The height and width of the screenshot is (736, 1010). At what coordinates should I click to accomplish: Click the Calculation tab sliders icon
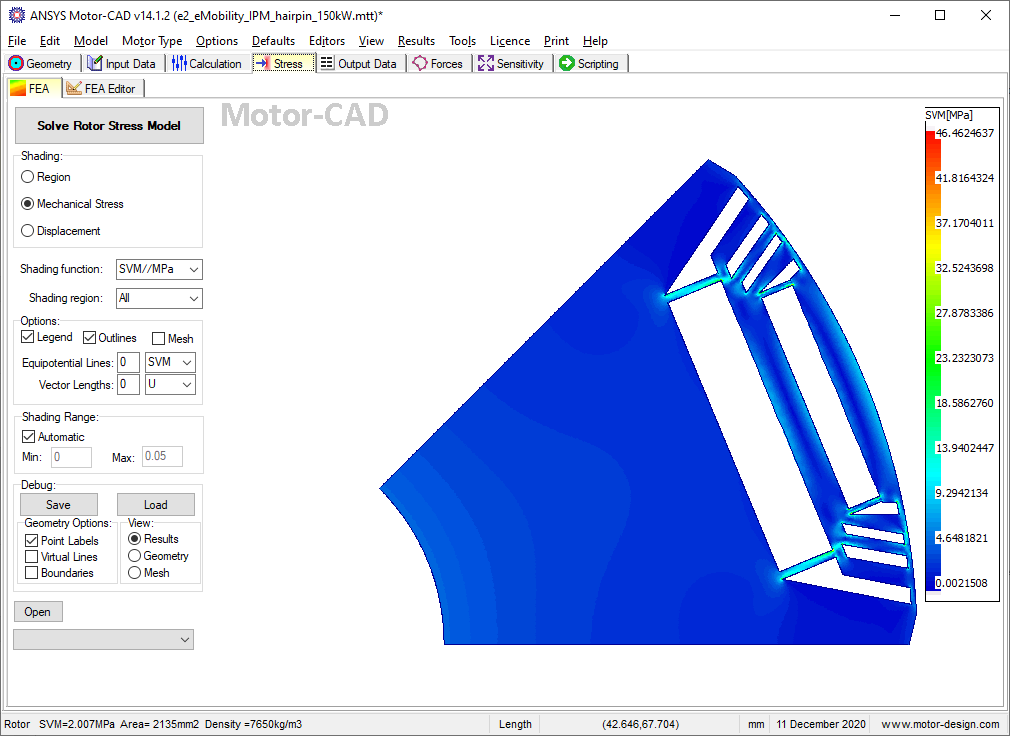tap(179, 63)
